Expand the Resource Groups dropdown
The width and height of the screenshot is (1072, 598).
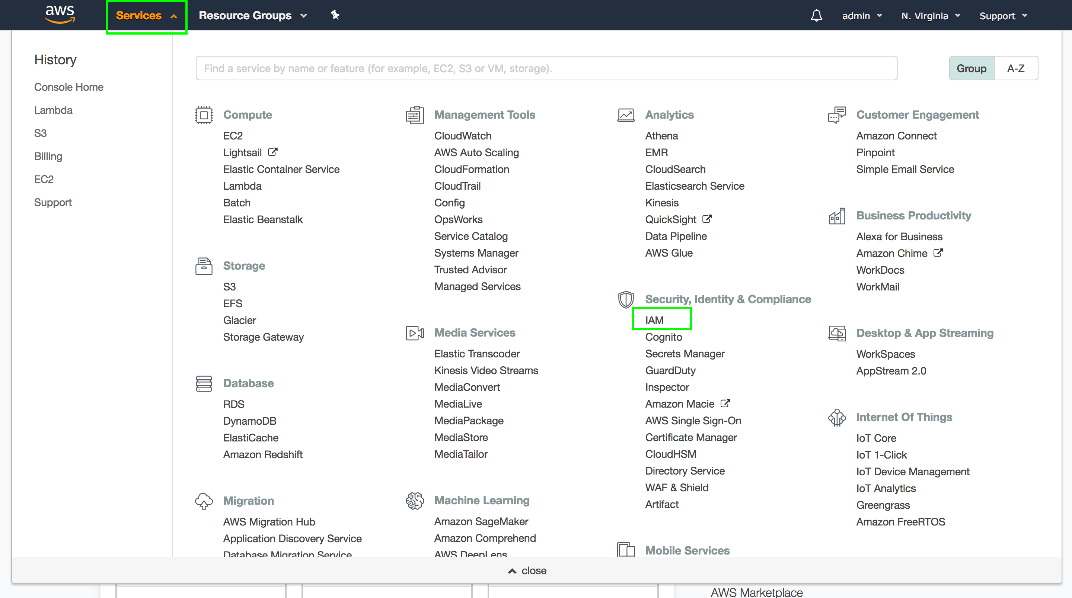pos(253,16)
